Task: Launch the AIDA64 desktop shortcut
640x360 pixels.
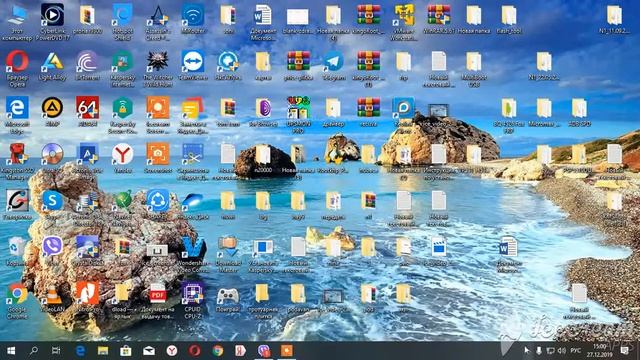Action: (x=87, y=112)
